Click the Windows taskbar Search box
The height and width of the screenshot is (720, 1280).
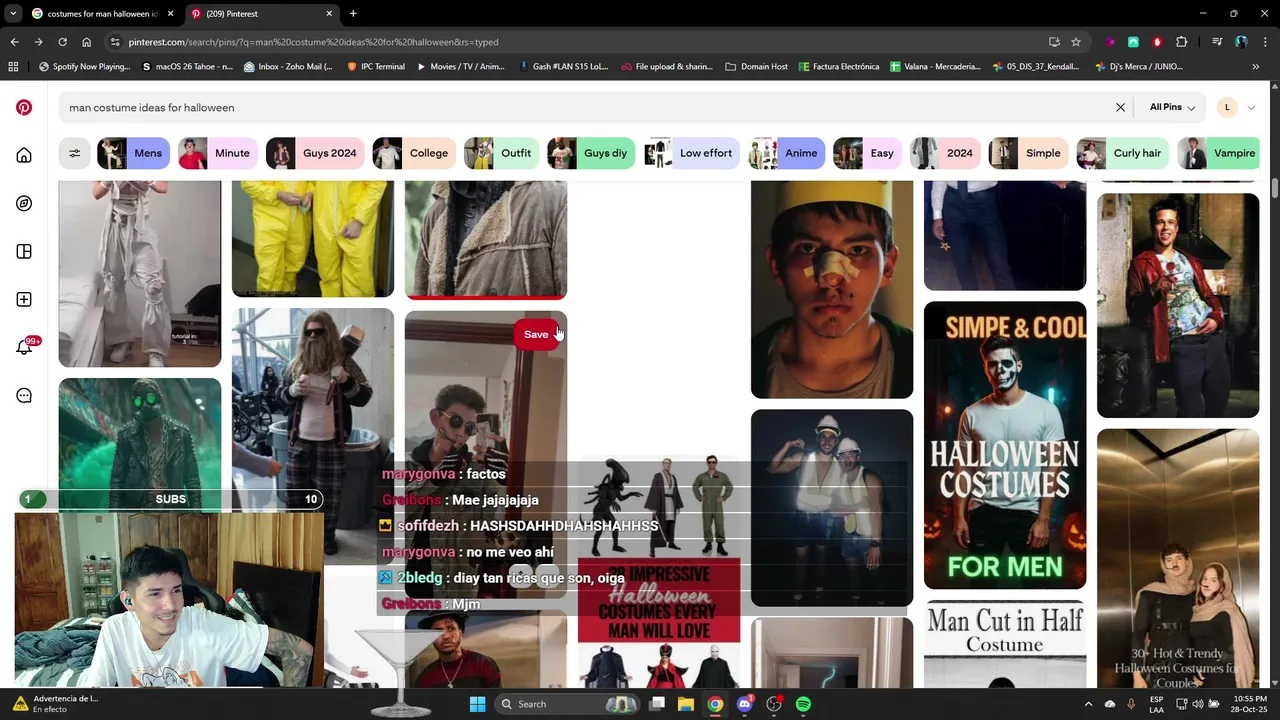pos(568,704)
